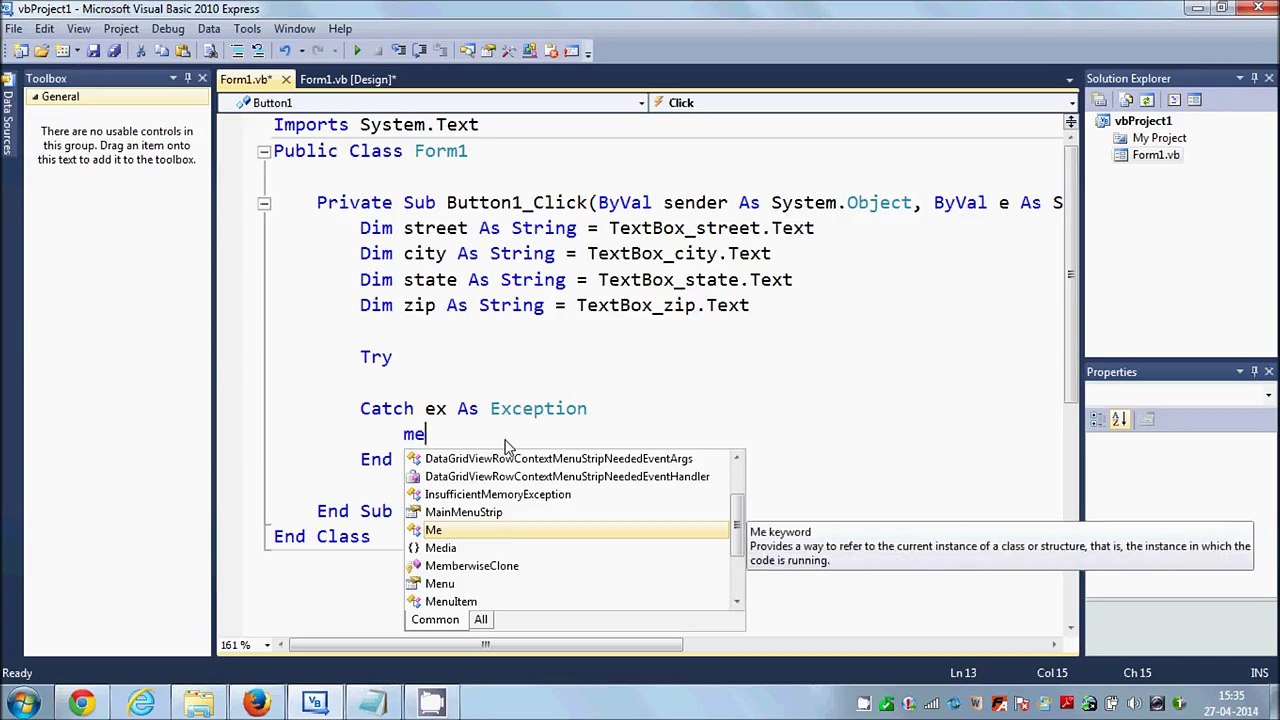Open the Undo history dropdown arrow
Viewport: 1280px width, 720px height.
(x=302, y=50)
